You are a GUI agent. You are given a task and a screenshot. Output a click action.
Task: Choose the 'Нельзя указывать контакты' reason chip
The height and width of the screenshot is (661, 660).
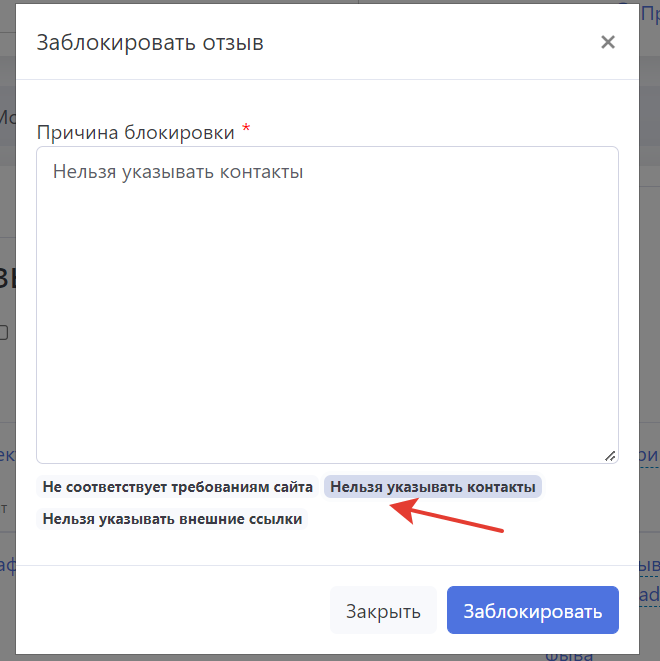tap(433, 487)
